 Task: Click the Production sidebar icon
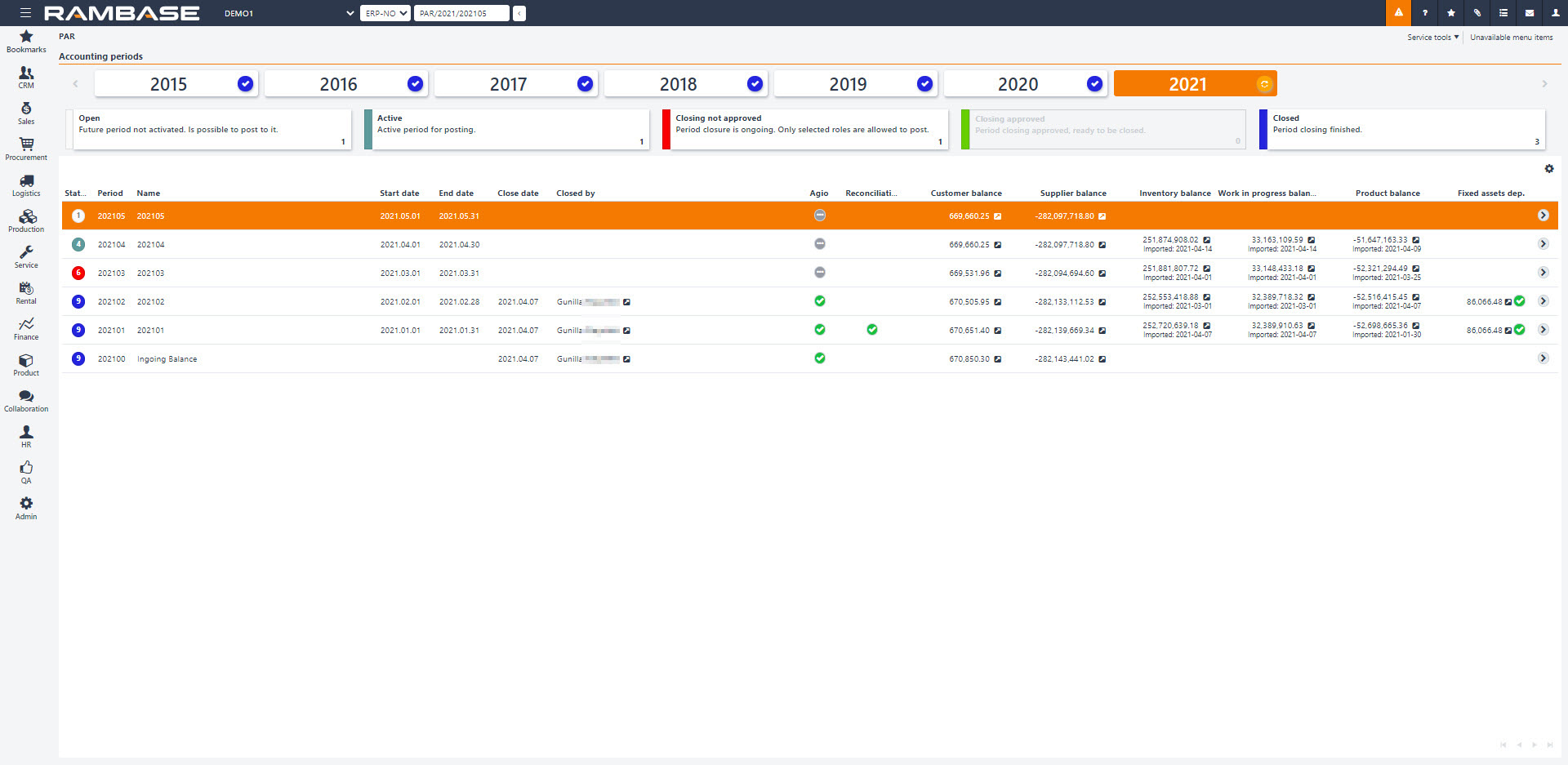point(26,220)
